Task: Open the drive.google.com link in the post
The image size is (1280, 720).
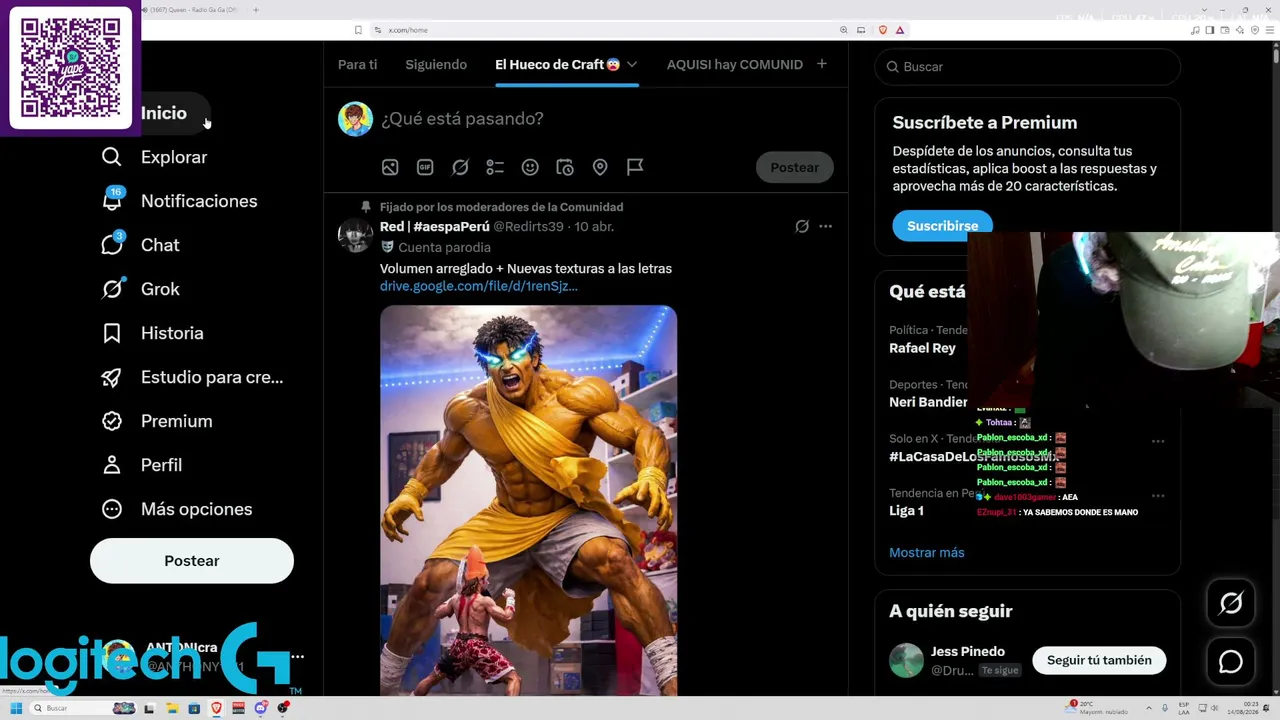Action: [479, 286]
